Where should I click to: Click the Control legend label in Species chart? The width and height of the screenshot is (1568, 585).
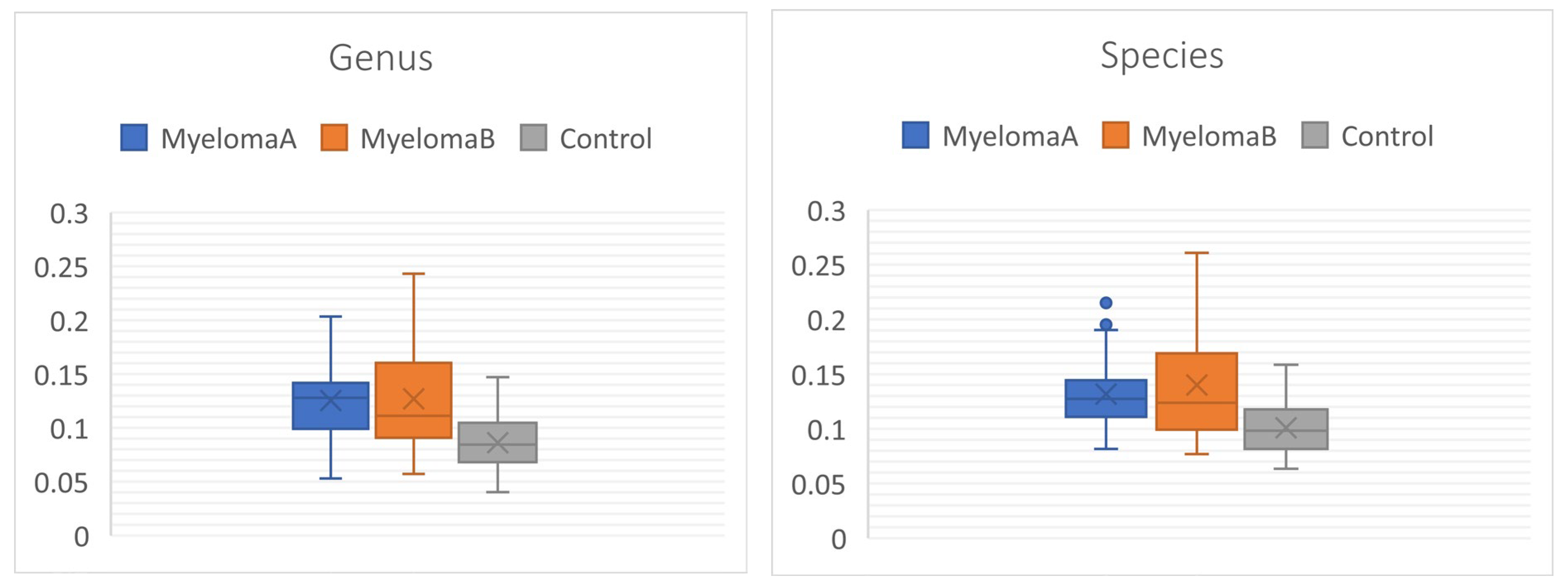(1387, 136)
